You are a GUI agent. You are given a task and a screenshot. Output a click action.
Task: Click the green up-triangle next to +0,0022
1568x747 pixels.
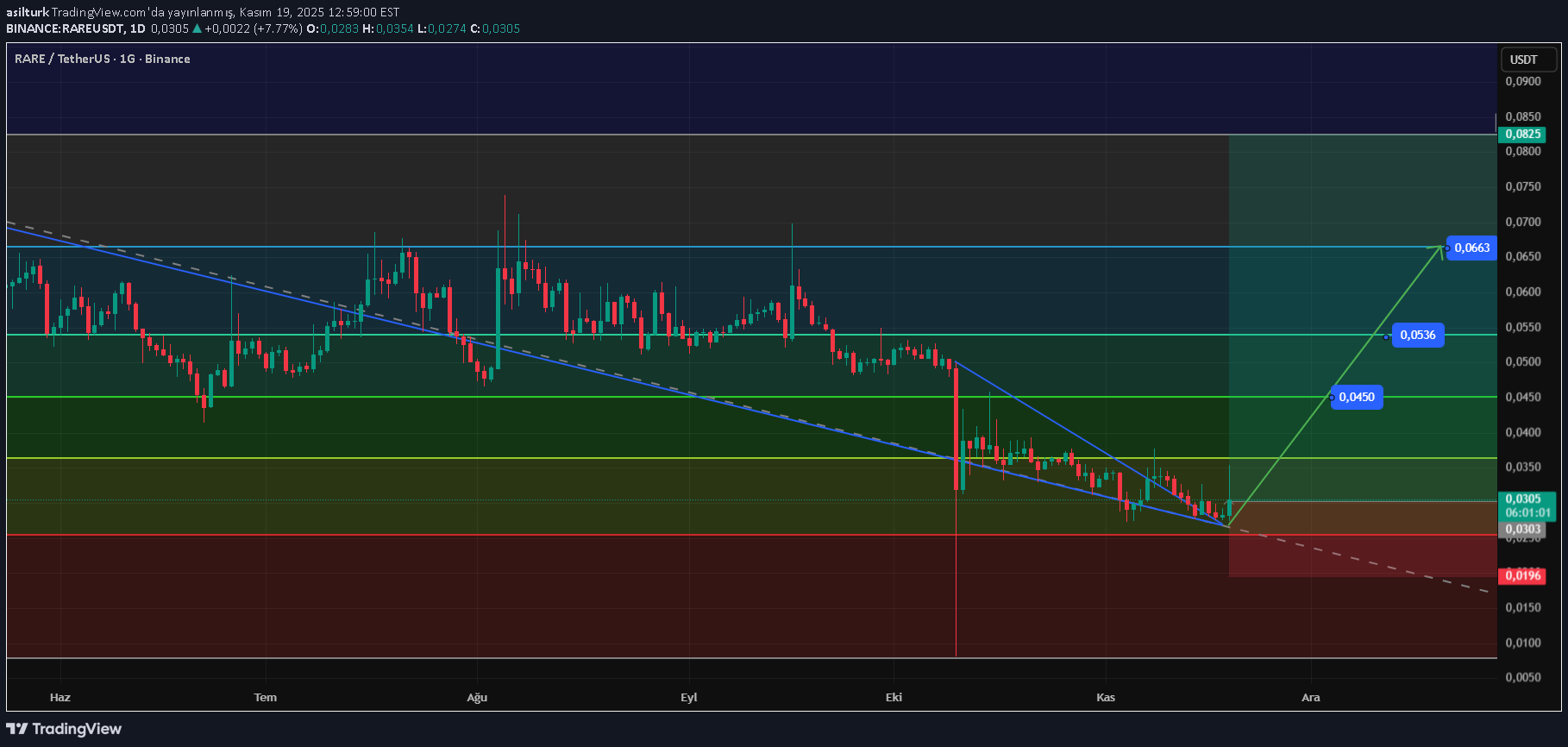(x=197, y=28)
